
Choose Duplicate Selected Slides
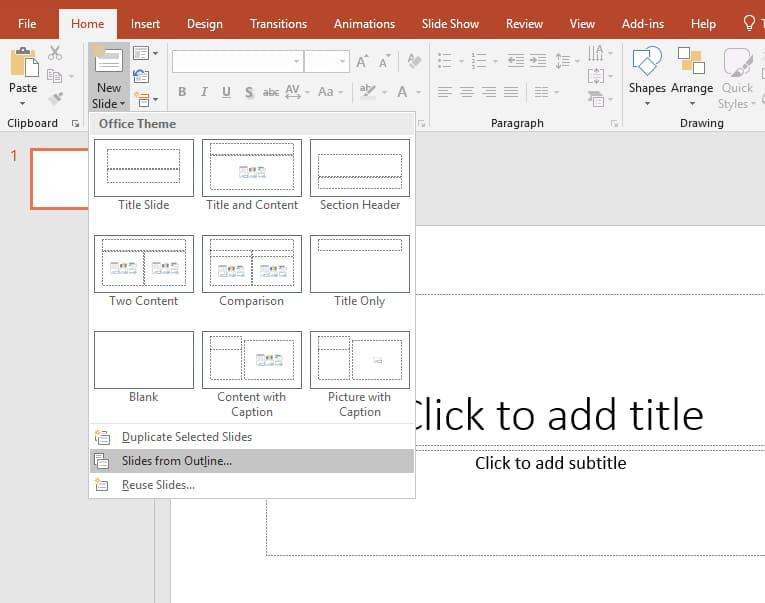(252, 437)
